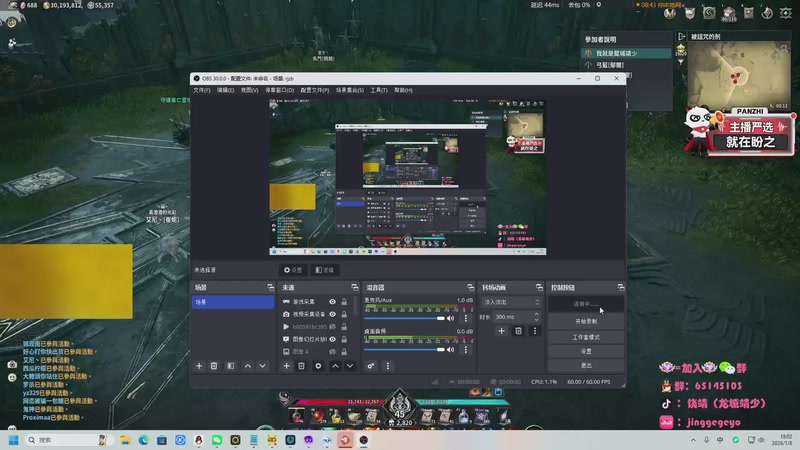Screen dimensions: 800x450
Task: Click 开始录制 start recording button
Action: (x=586, y=321)
